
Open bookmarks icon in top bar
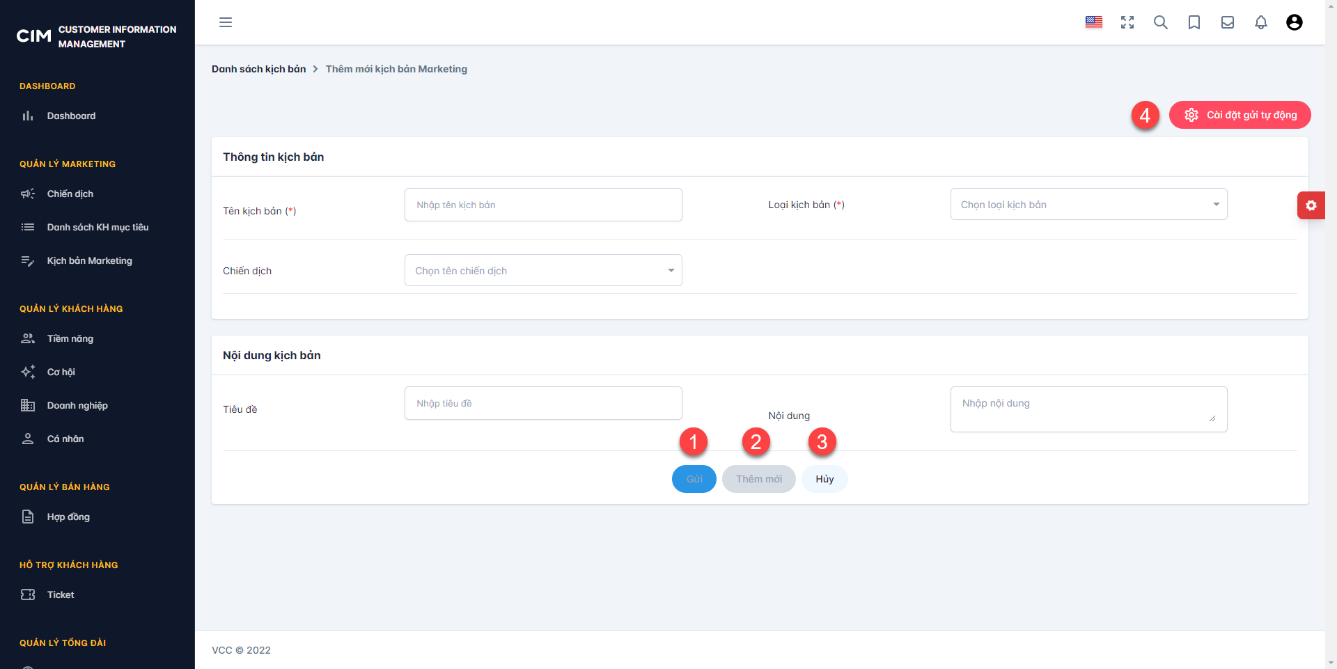[1194, 22]
